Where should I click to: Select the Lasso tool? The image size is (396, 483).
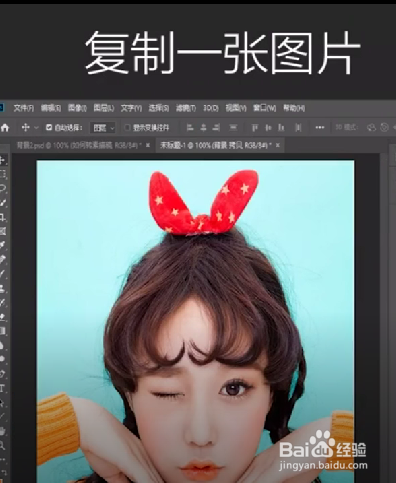click(x=2, y=188)
